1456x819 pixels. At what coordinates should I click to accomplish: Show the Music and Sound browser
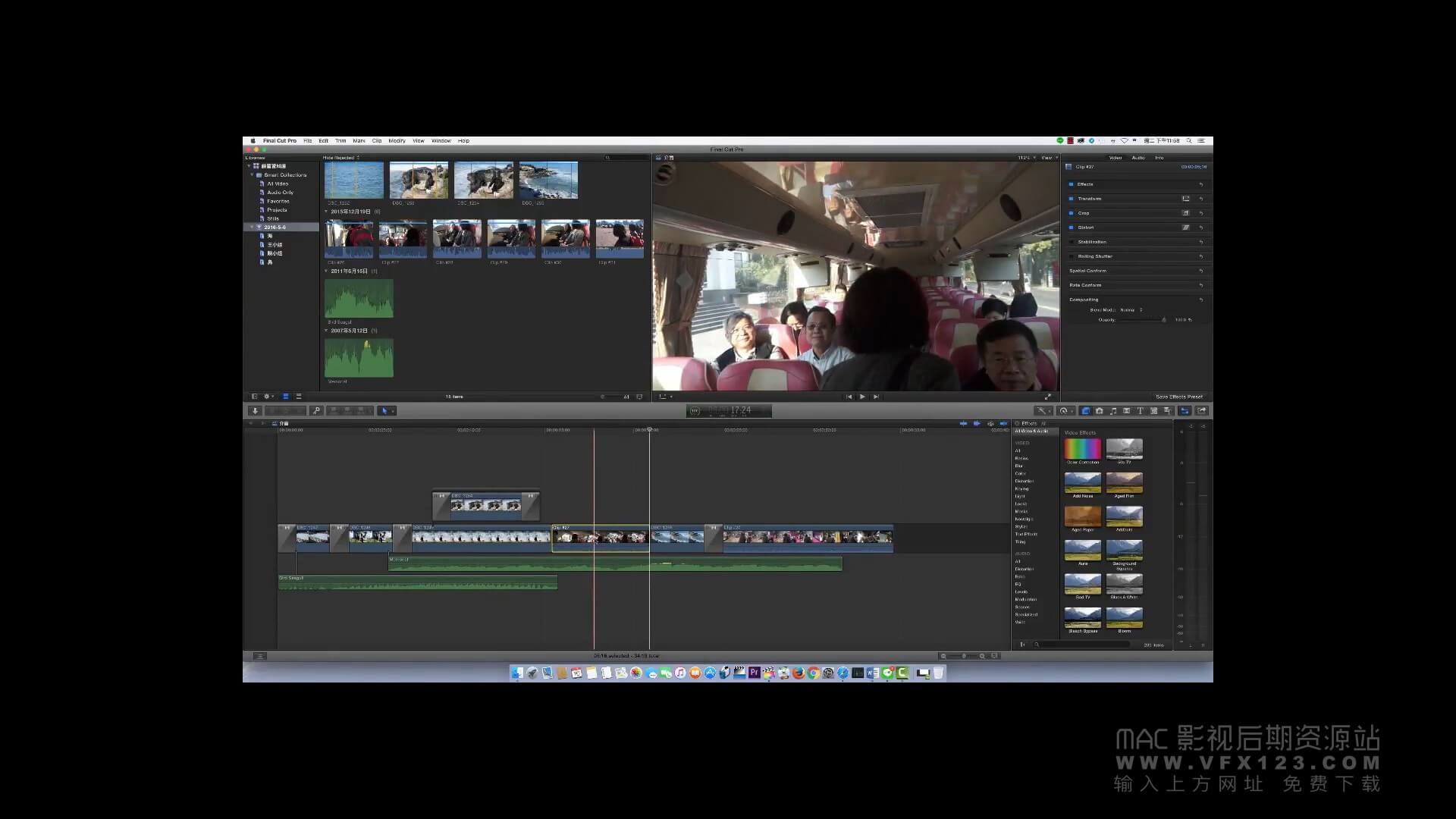1113,410
